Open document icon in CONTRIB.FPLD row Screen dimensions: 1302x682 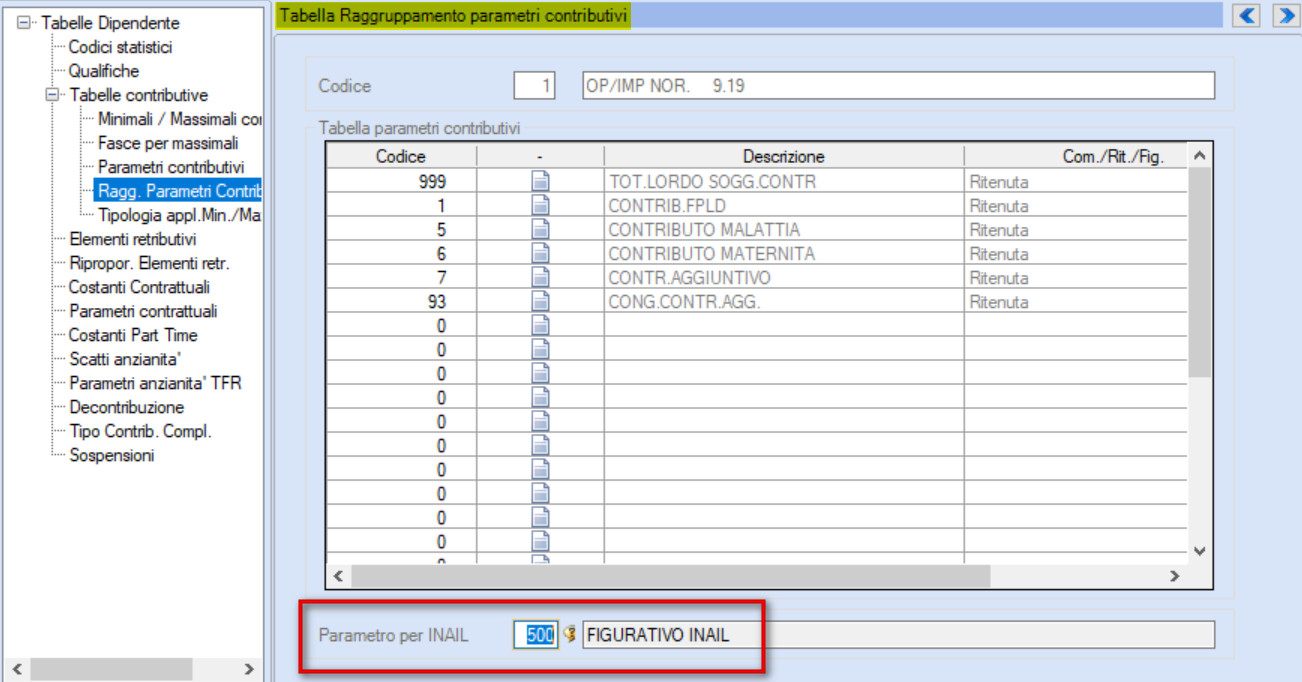click(540, 206)
